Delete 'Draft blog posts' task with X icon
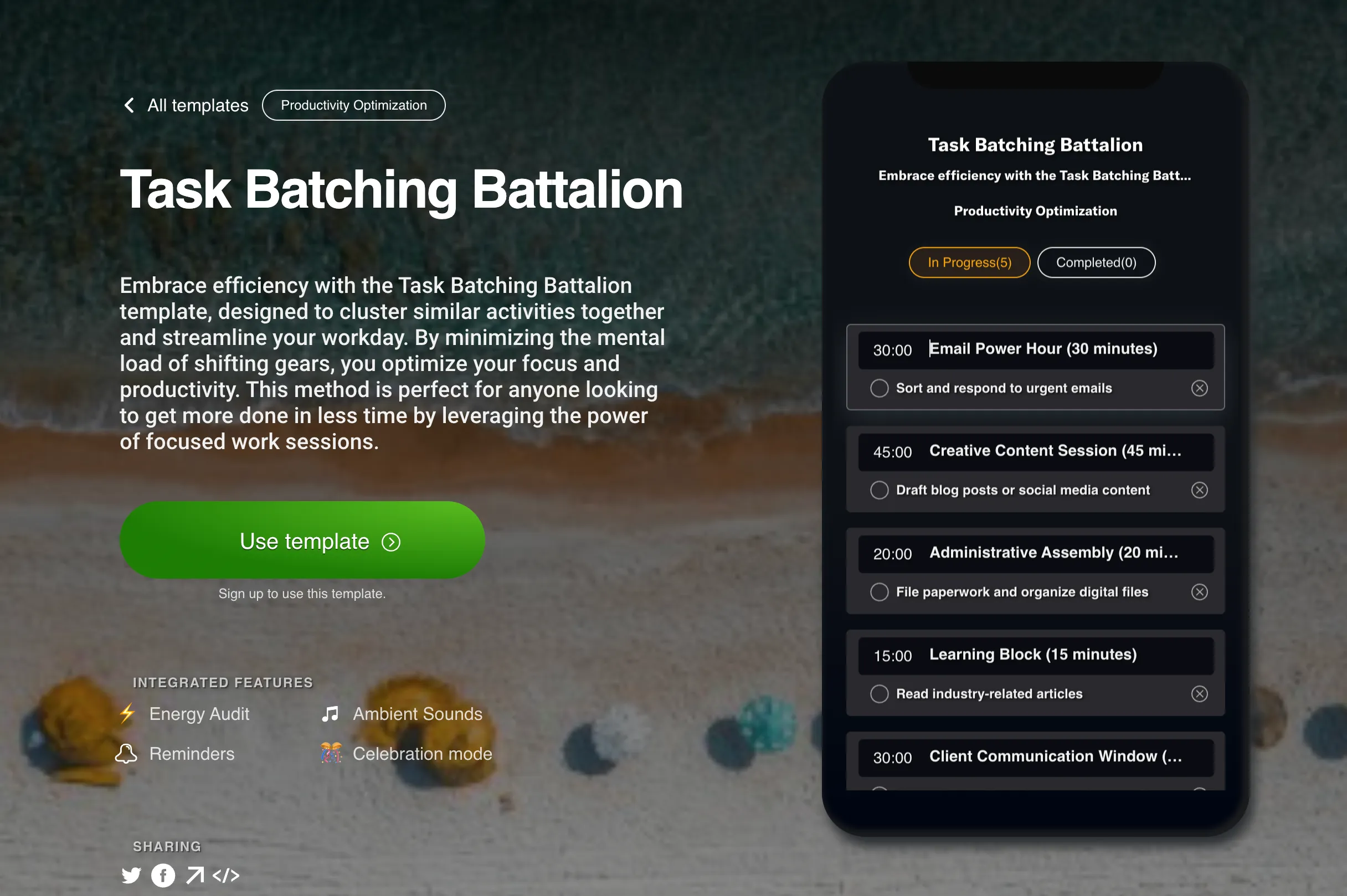This screenshot has width=1347, height=896. 1199,490
